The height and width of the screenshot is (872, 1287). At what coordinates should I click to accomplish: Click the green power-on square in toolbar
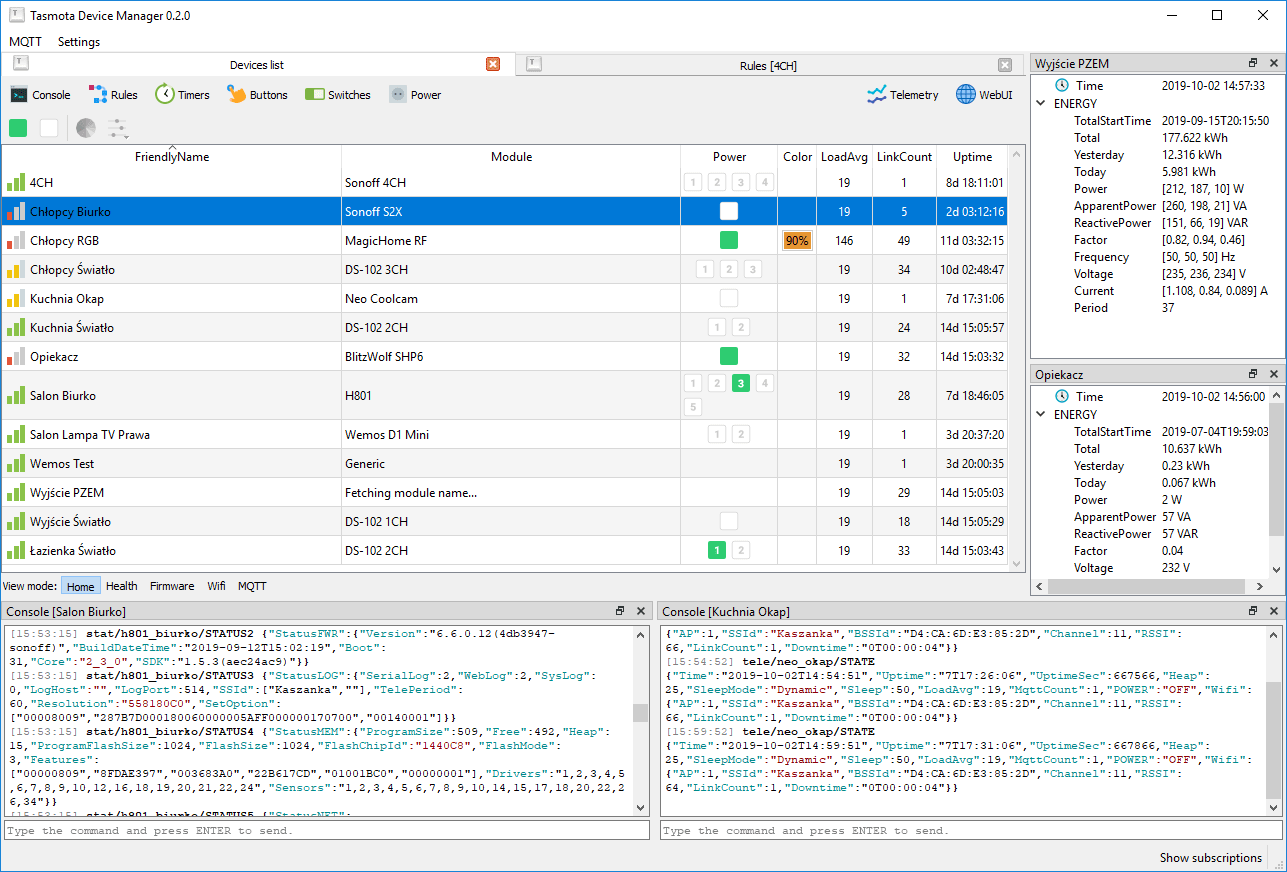(18, 128)
